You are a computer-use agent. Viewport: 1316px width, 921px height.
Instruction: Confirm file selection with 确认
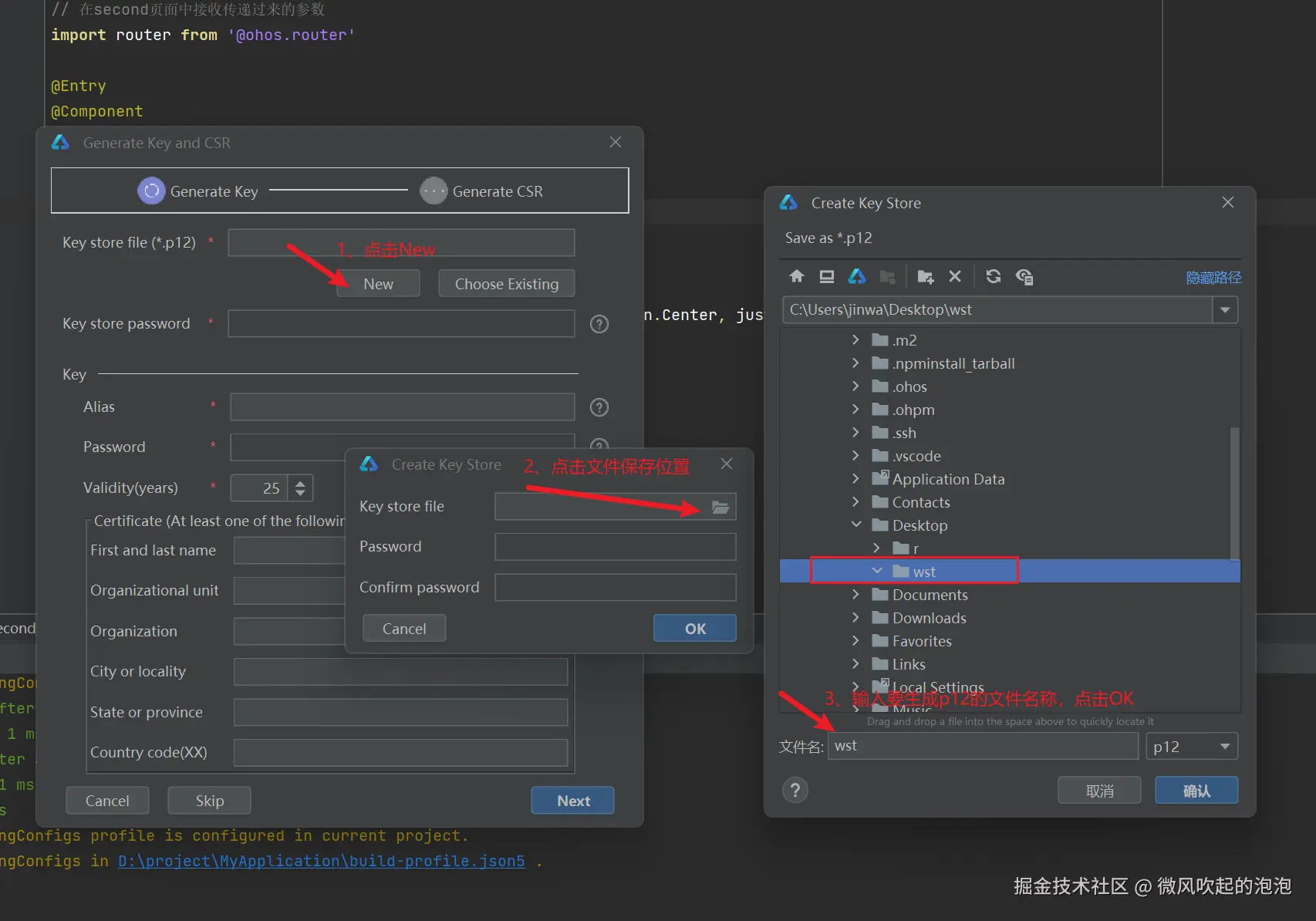[1196, 791]
